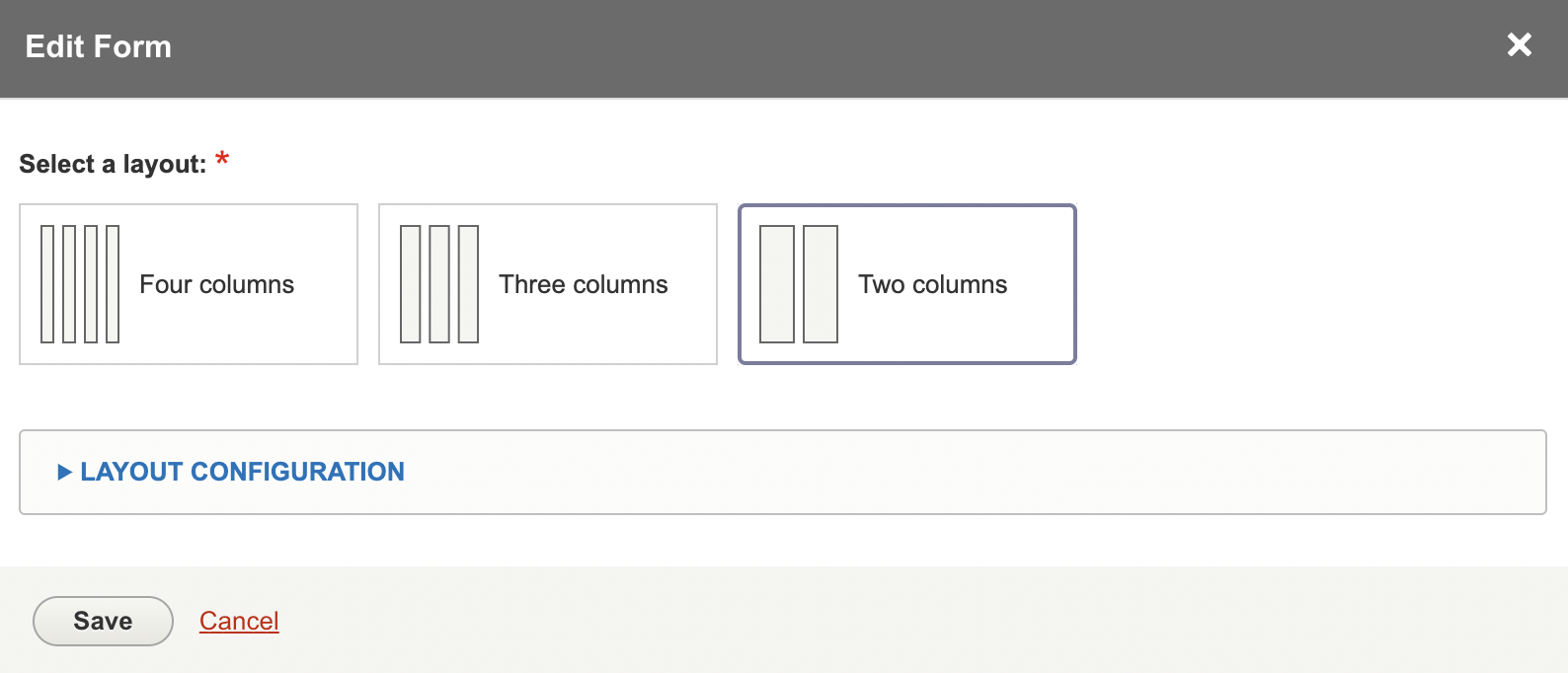Cancel editing the form
Image resolution: width=1568 pixels, height=673 pixels.
[239, 621]
